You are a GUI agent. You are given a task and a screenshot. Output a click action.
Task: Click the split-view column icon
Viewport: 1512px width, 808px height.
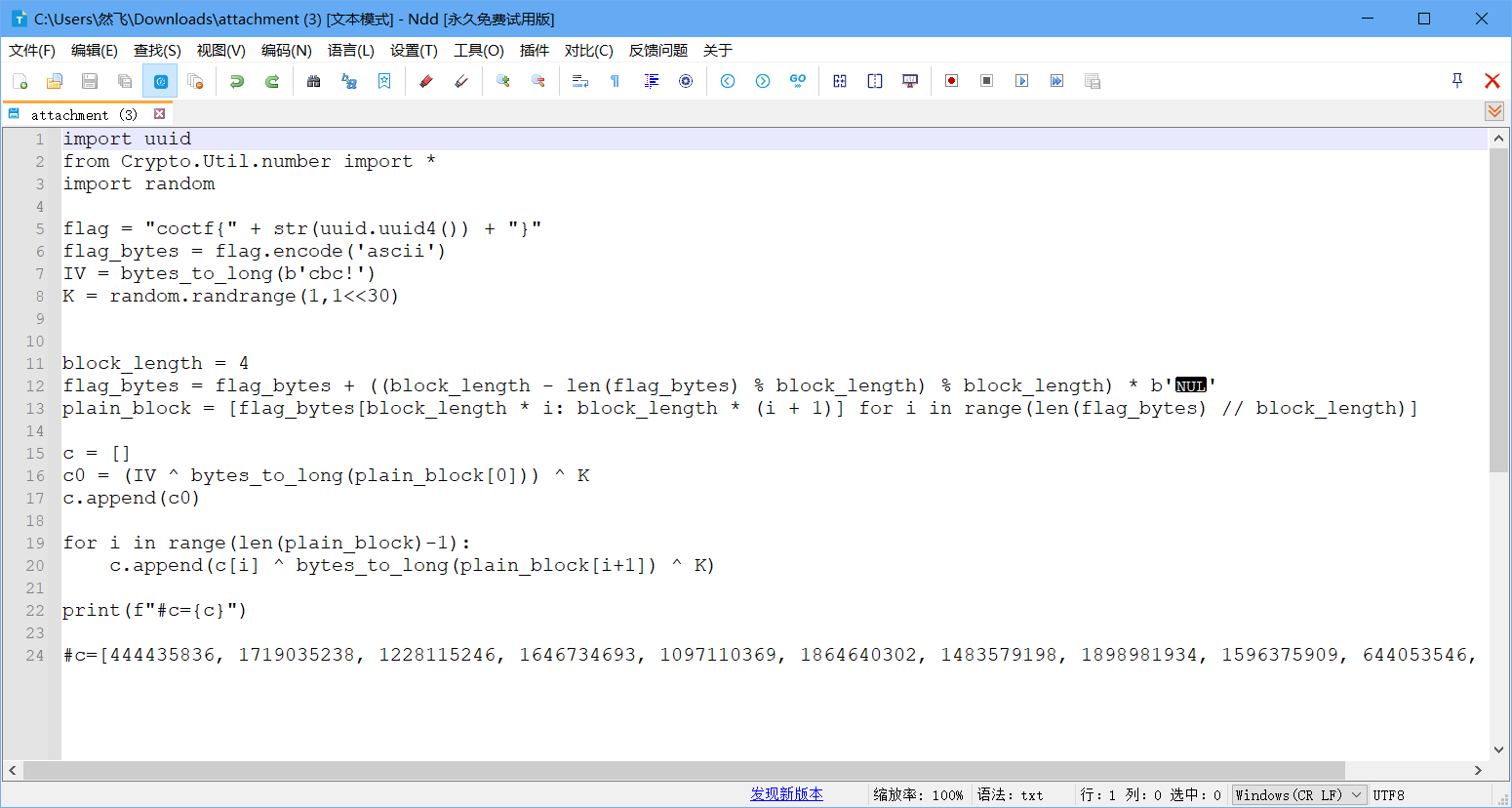coord(875,81)
